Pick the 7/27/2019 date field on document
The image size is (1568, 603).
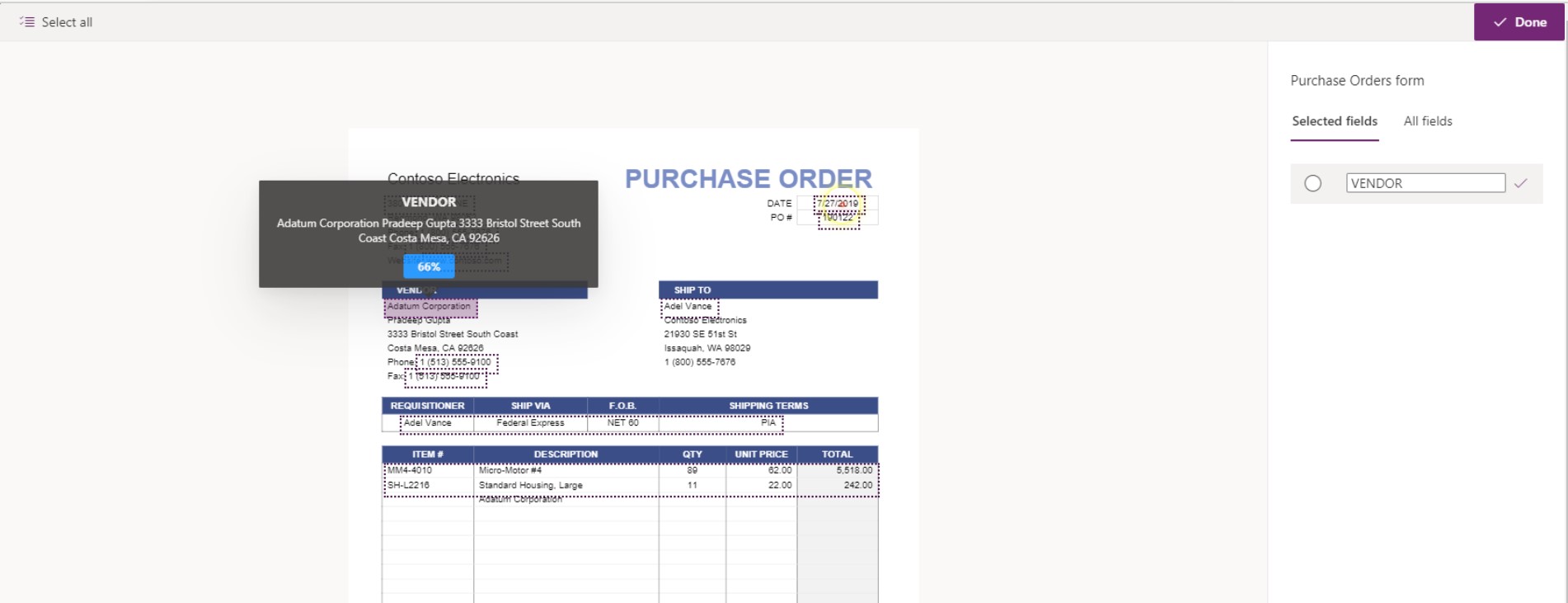838,203
